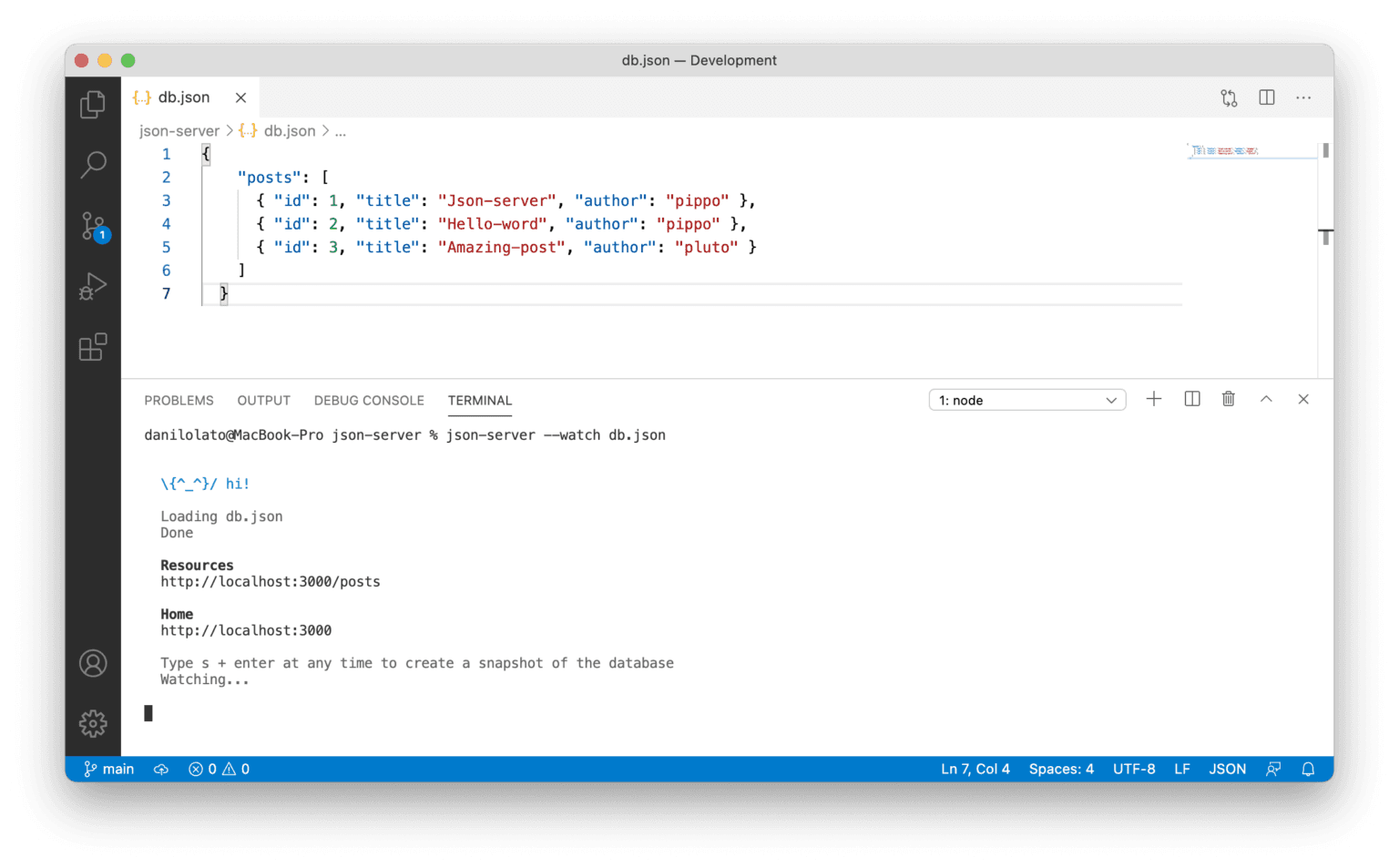This screenshot has height=868, width=1399.
Task: Click db.json breadcrumb item
Action: pos(289,131)
